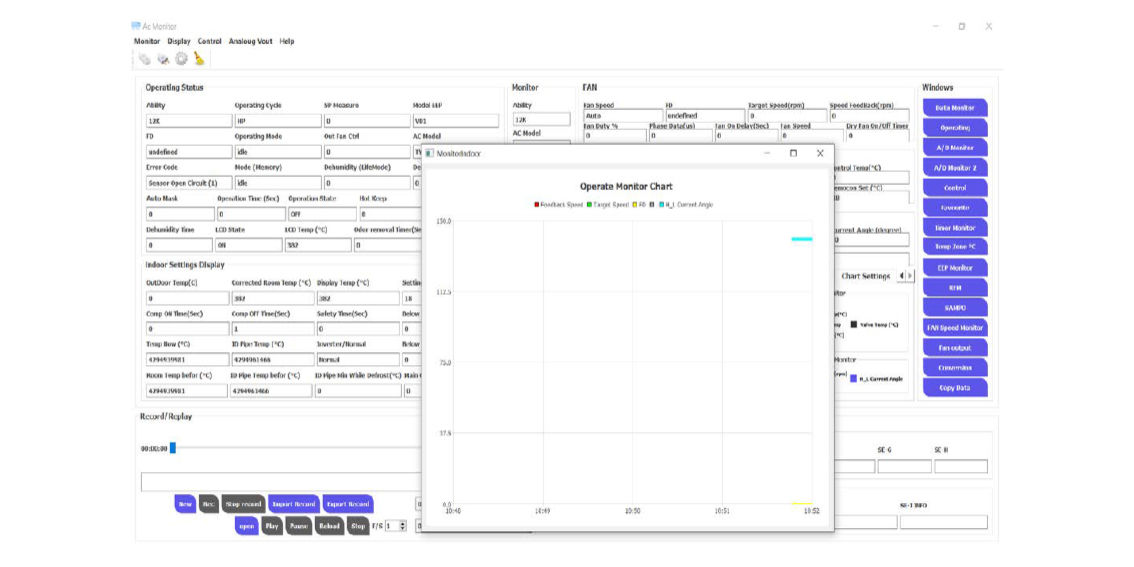
Task: Click the Play replay button
Action: (271, 526)
